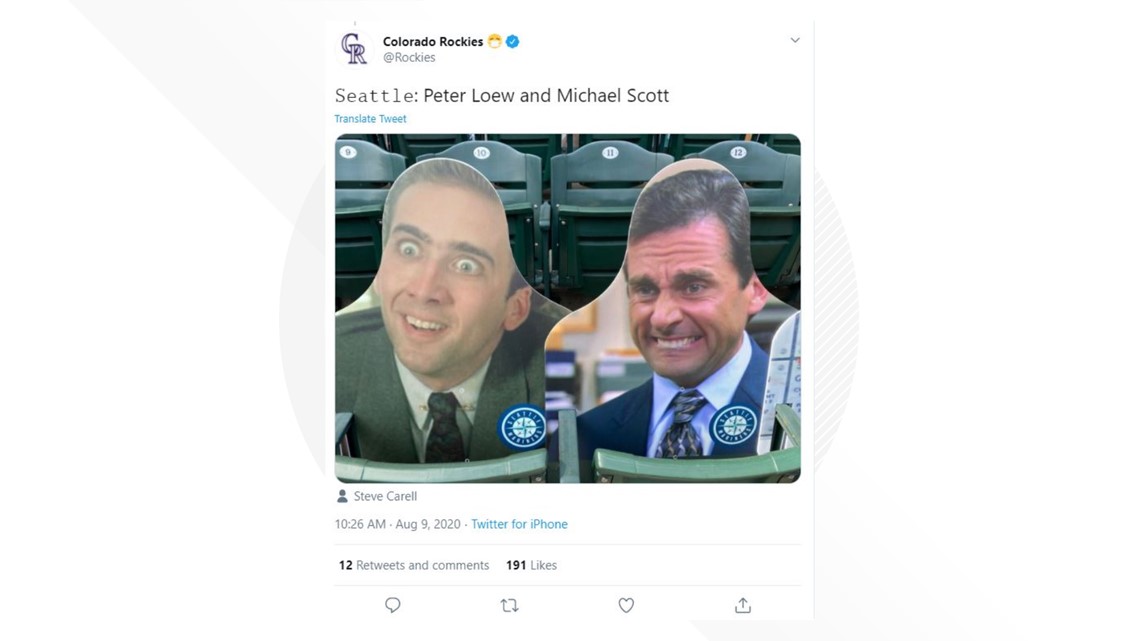View the 191 Likes list
Image resolution: width=1140 pixels, height=641 pixels.
point(531,565)
